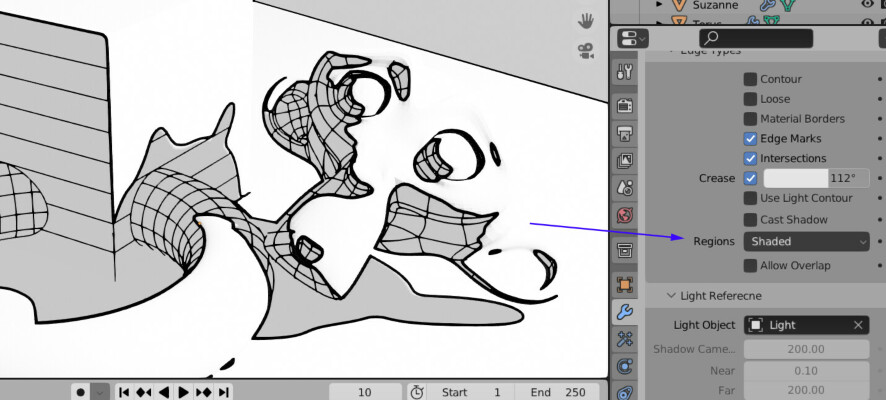The height and width of the screenshot is (400, 886).
Task: Click Suzanne's modifier wrench icon in outliner
Action: pyautogui.click(x=767, y=5)
